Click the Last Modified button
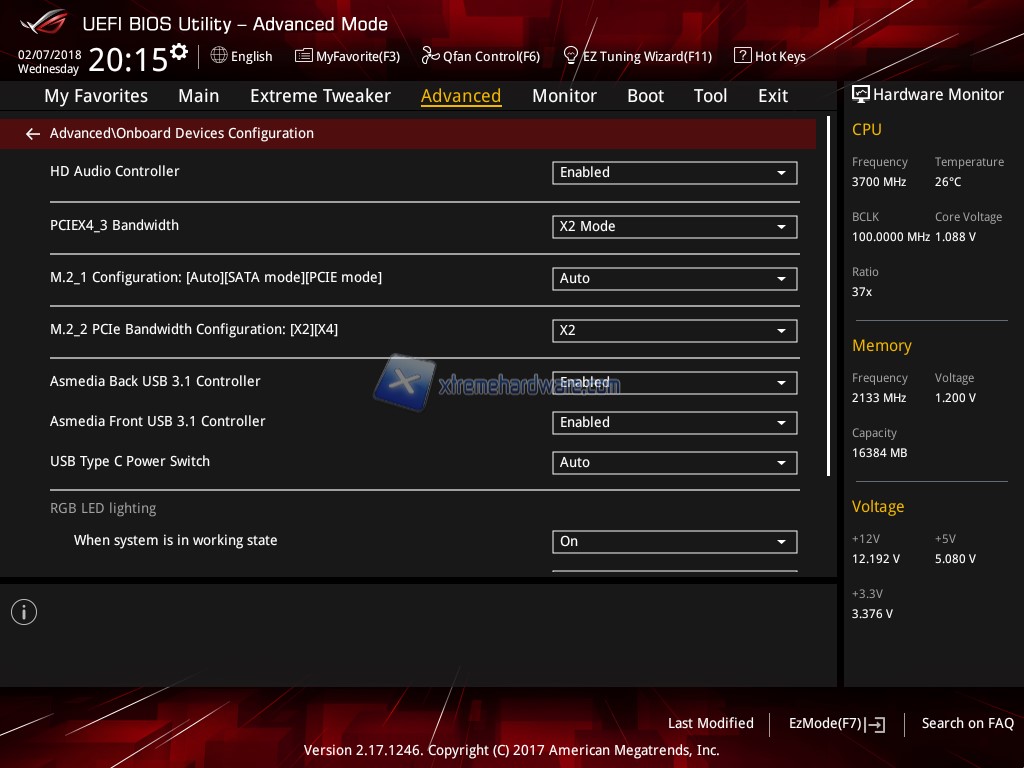Viewport: 1024px width, 768px height. (710, 723)
